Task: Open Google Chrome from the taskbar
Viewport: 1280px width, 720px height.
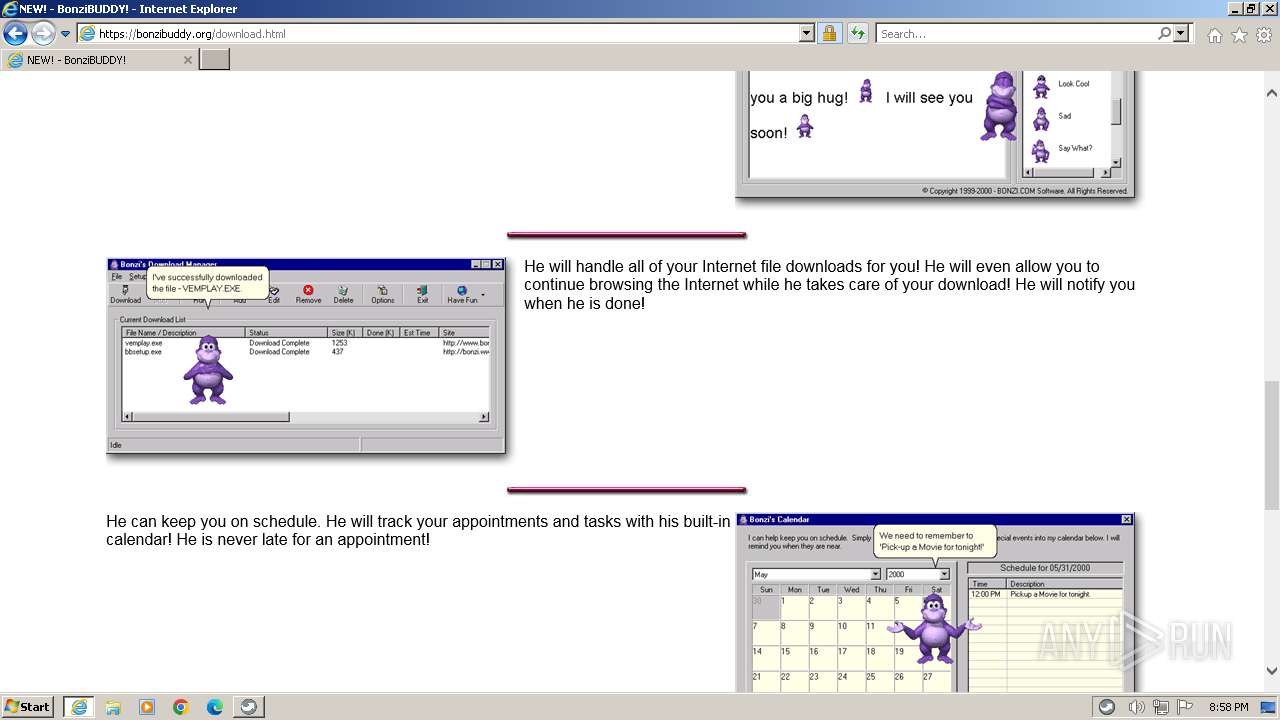Action: [x=181, y=707]
